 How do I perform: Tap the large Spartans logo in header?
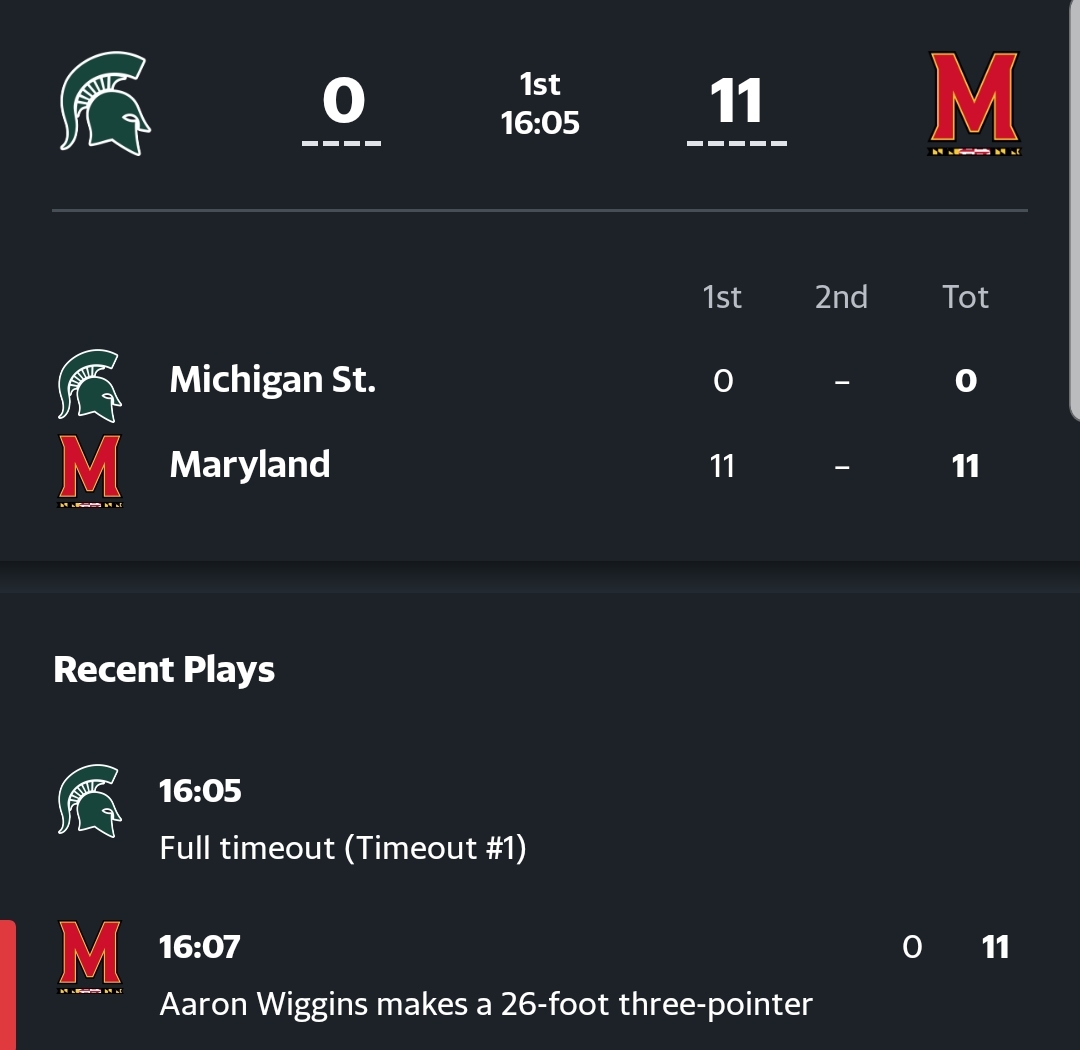tap(105, 102)
